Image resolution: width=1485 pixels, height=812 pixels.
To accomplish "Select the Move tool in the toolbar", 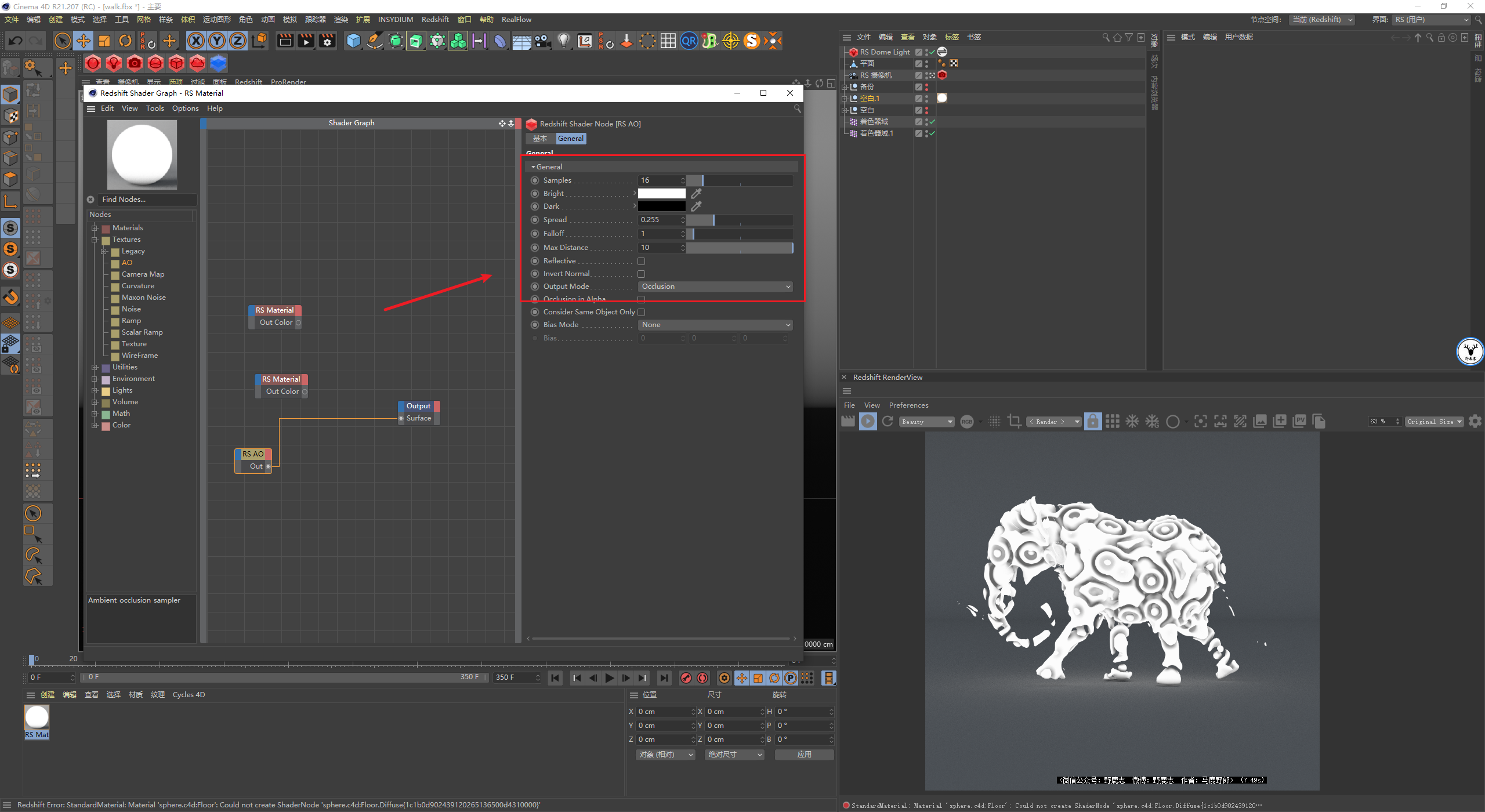I will (x=84, y=41).
